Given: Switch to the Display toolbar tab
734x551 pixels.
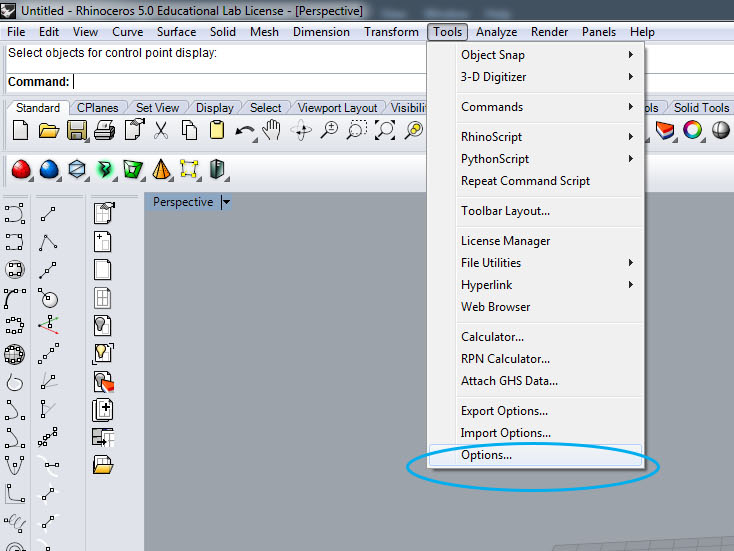Looking at the screenshot, I should pos(214,108).
